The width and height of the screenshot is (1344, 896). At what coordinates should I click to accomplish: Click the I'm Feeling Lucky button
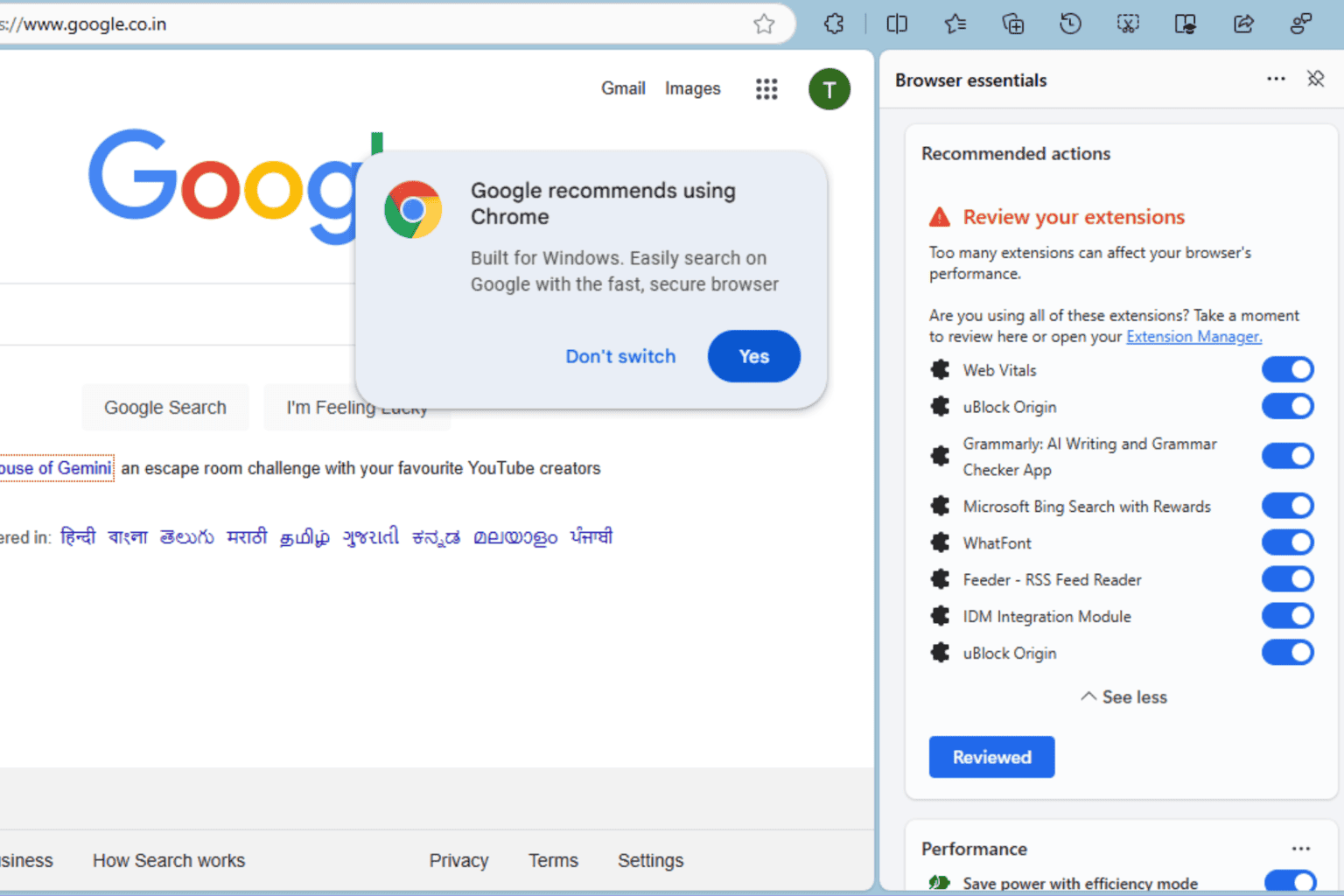click(x=357, y=408)
